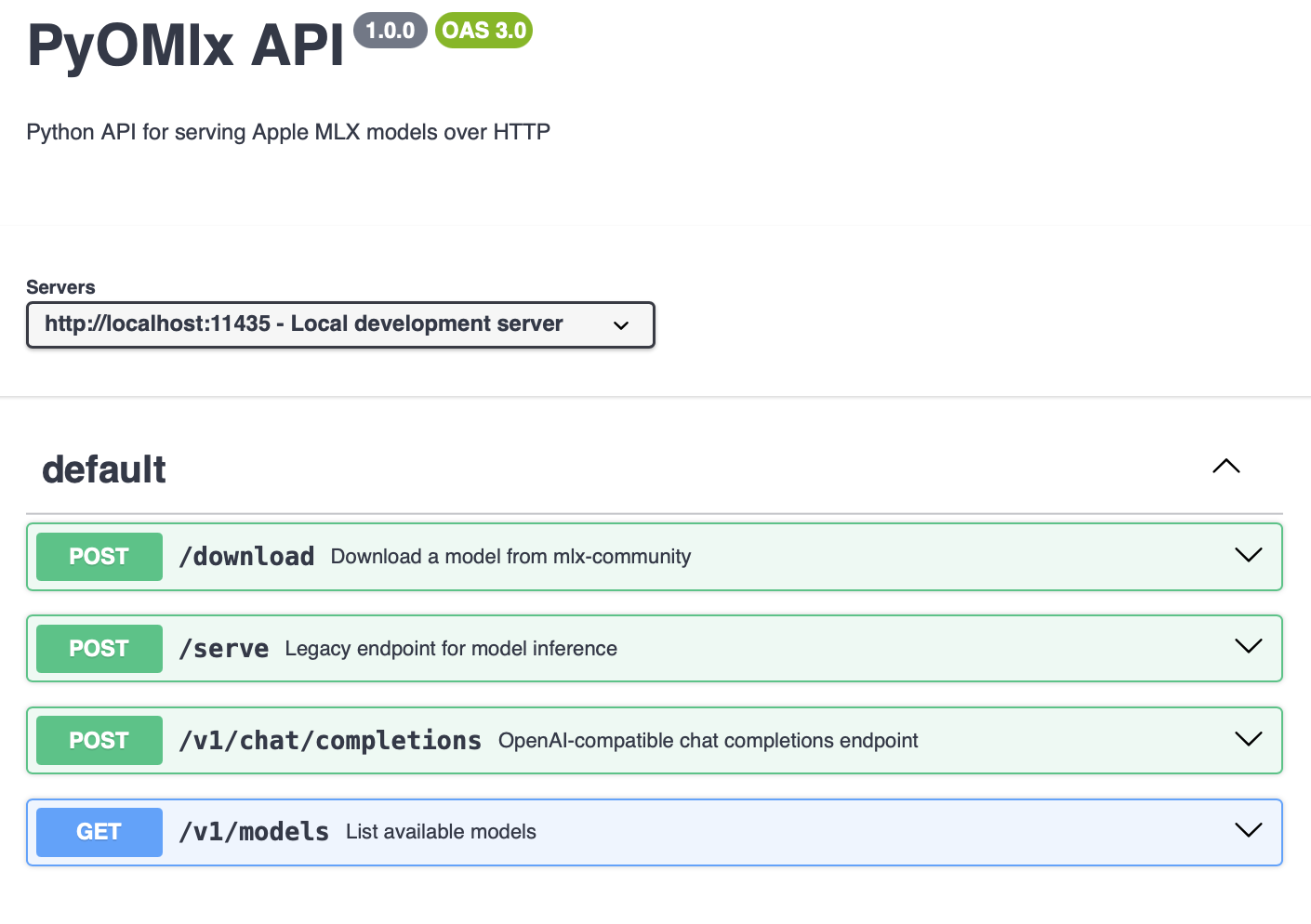Click the OAS 3.0 badge

(483, 31)
